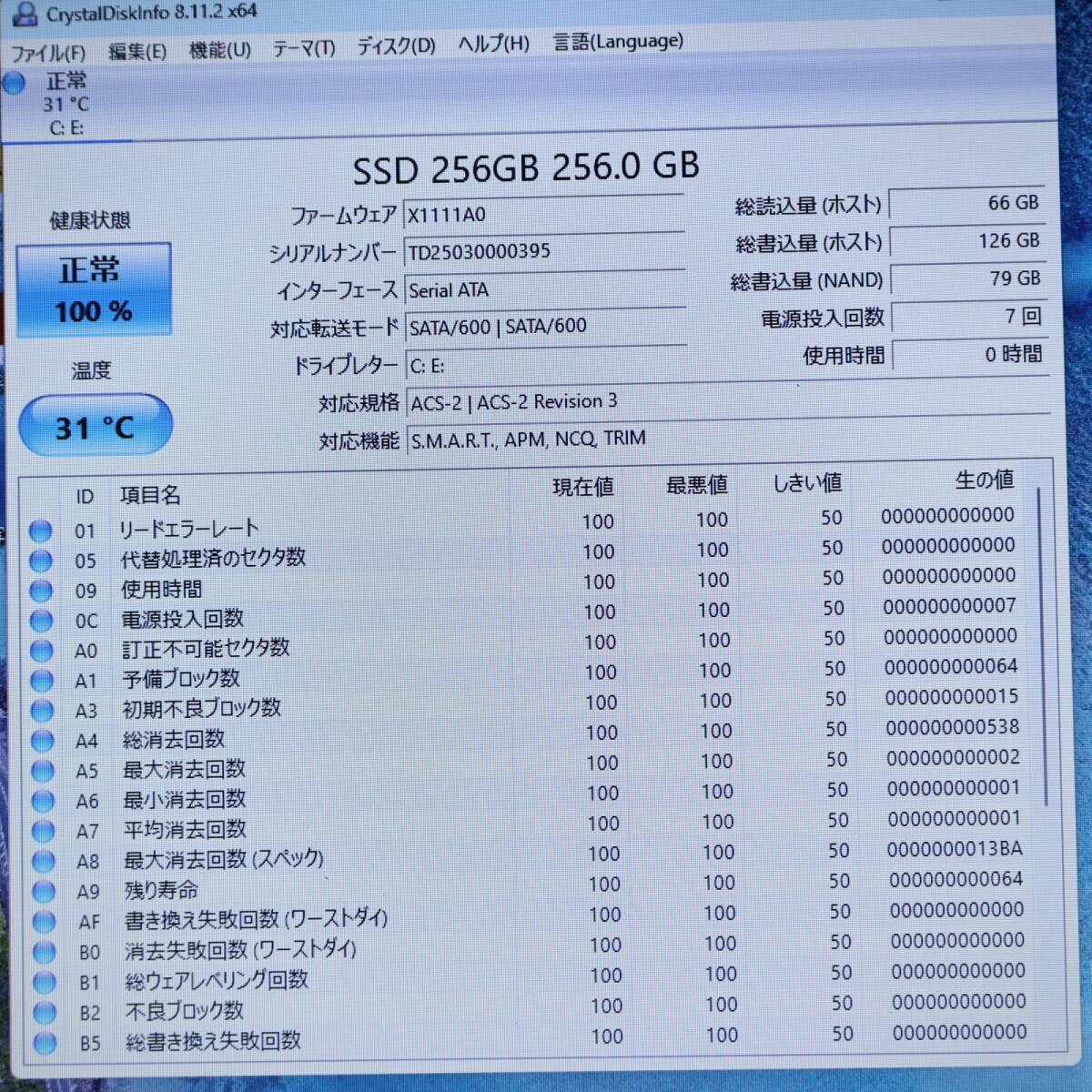The width and height of the screenshot is (1092, 1092).
Task: Click the 生の値 column header
Action: [x=985, y=480]
